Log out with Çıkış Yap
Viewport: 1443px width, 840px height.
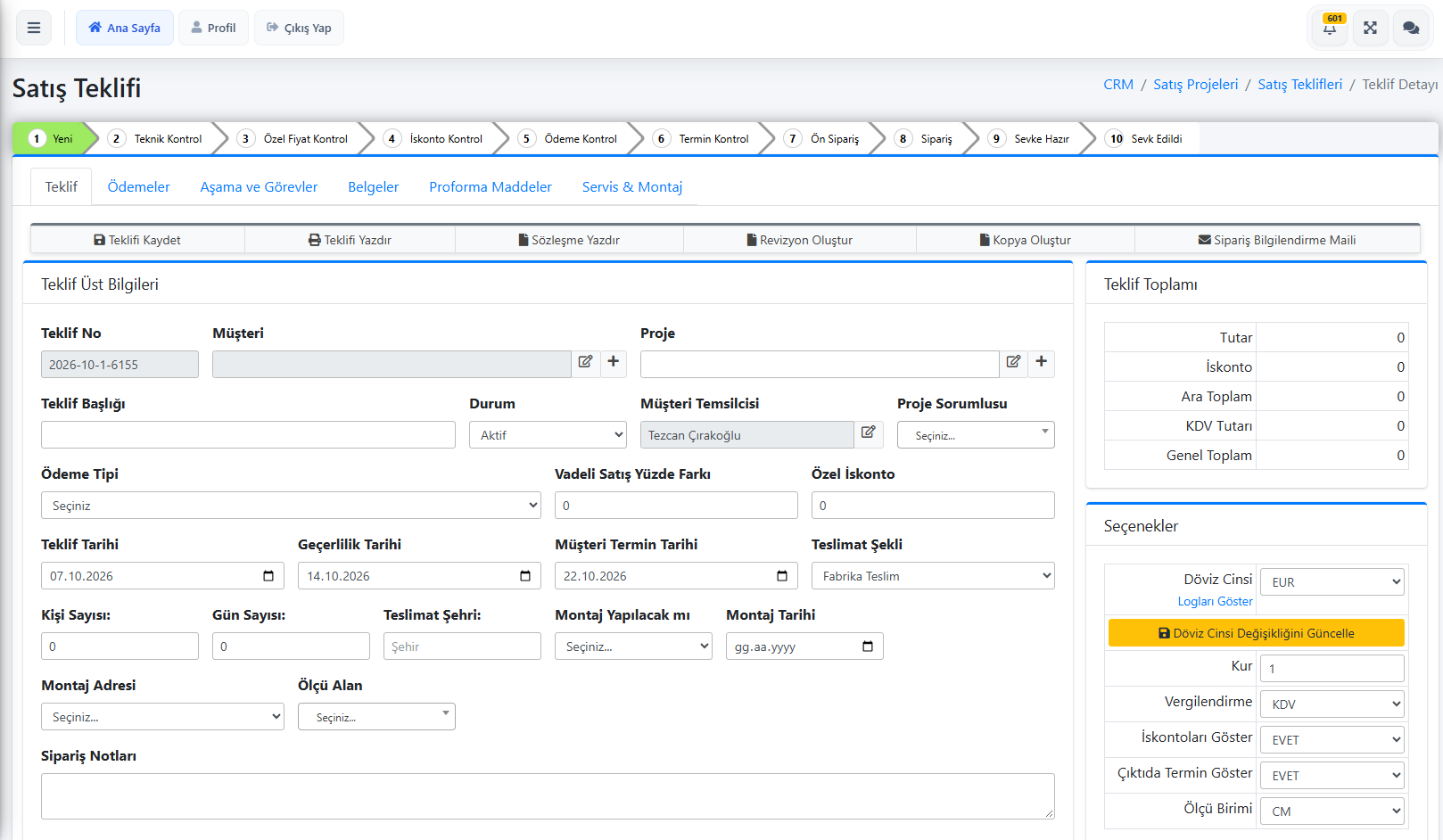click(299, 28)
